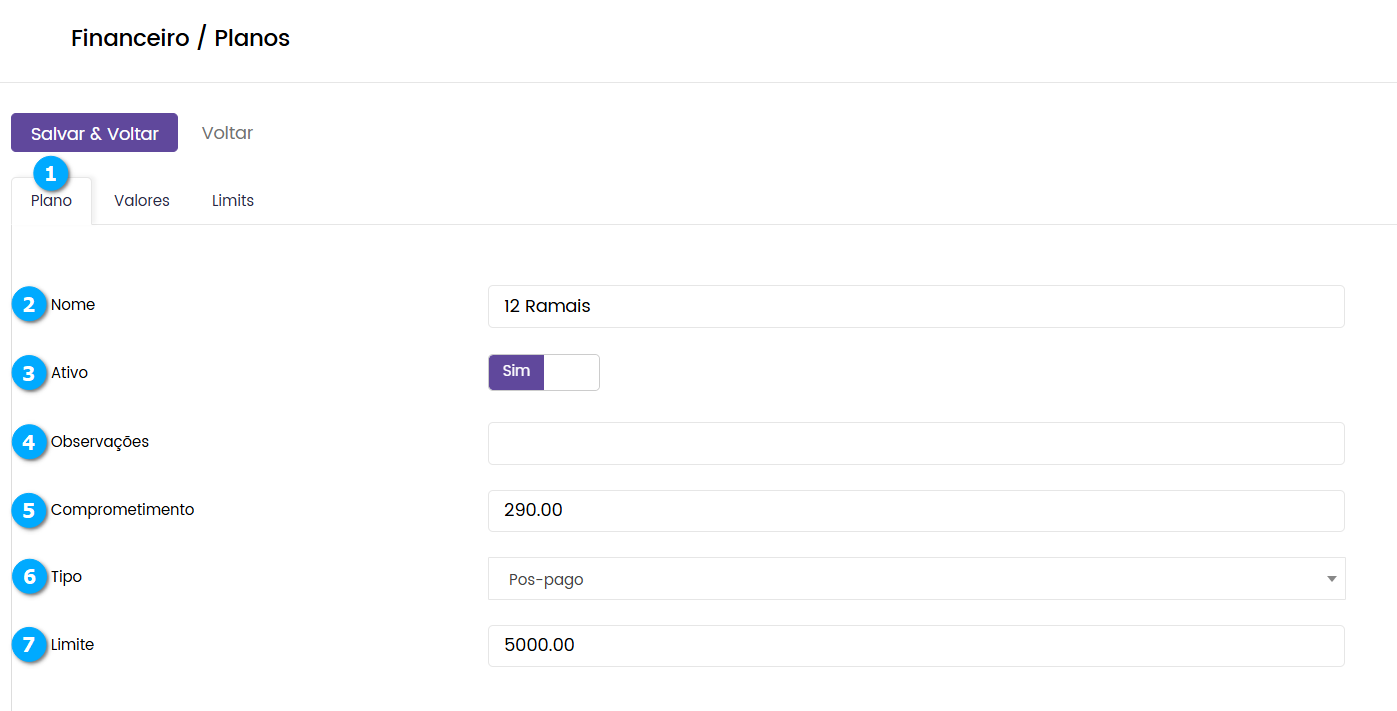Click numbered badge 5 beside Comprometimento
The height and width of the screenshot is (711, 1397).
coord(30,510)
